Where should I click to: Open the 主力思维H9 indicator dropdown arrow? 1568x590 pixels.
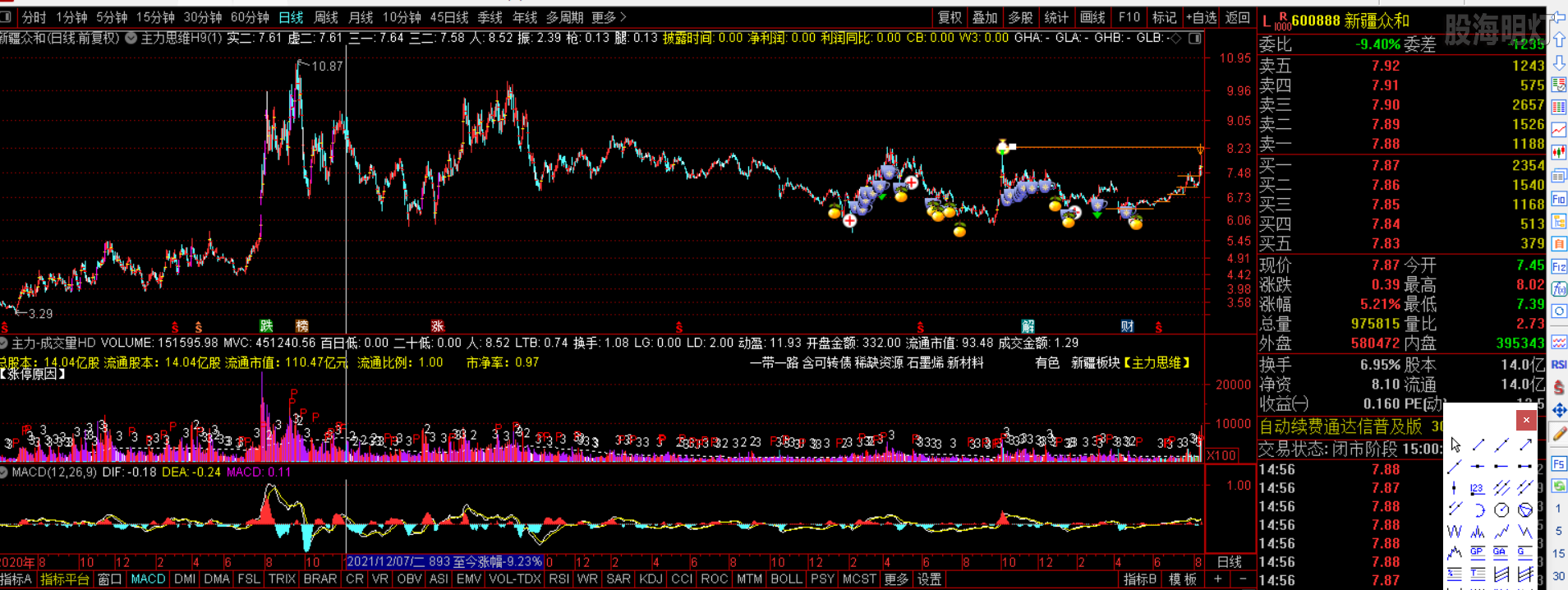131,39
